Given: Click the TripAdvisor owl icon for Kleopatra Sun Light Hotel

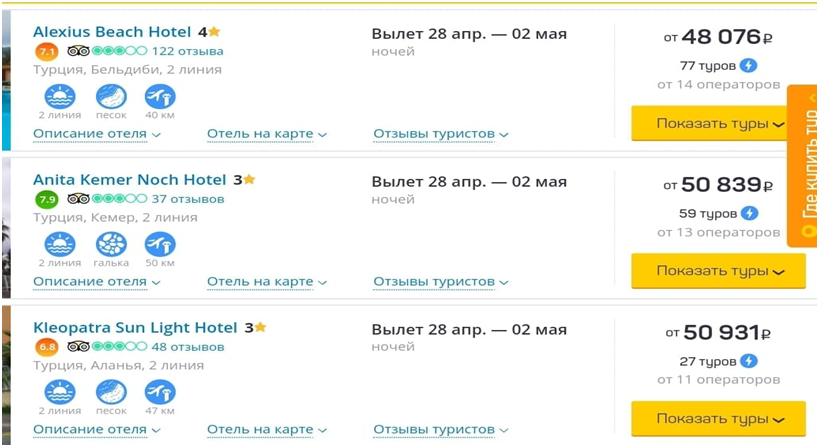Looking at the screenshot, I should point(78,347).
